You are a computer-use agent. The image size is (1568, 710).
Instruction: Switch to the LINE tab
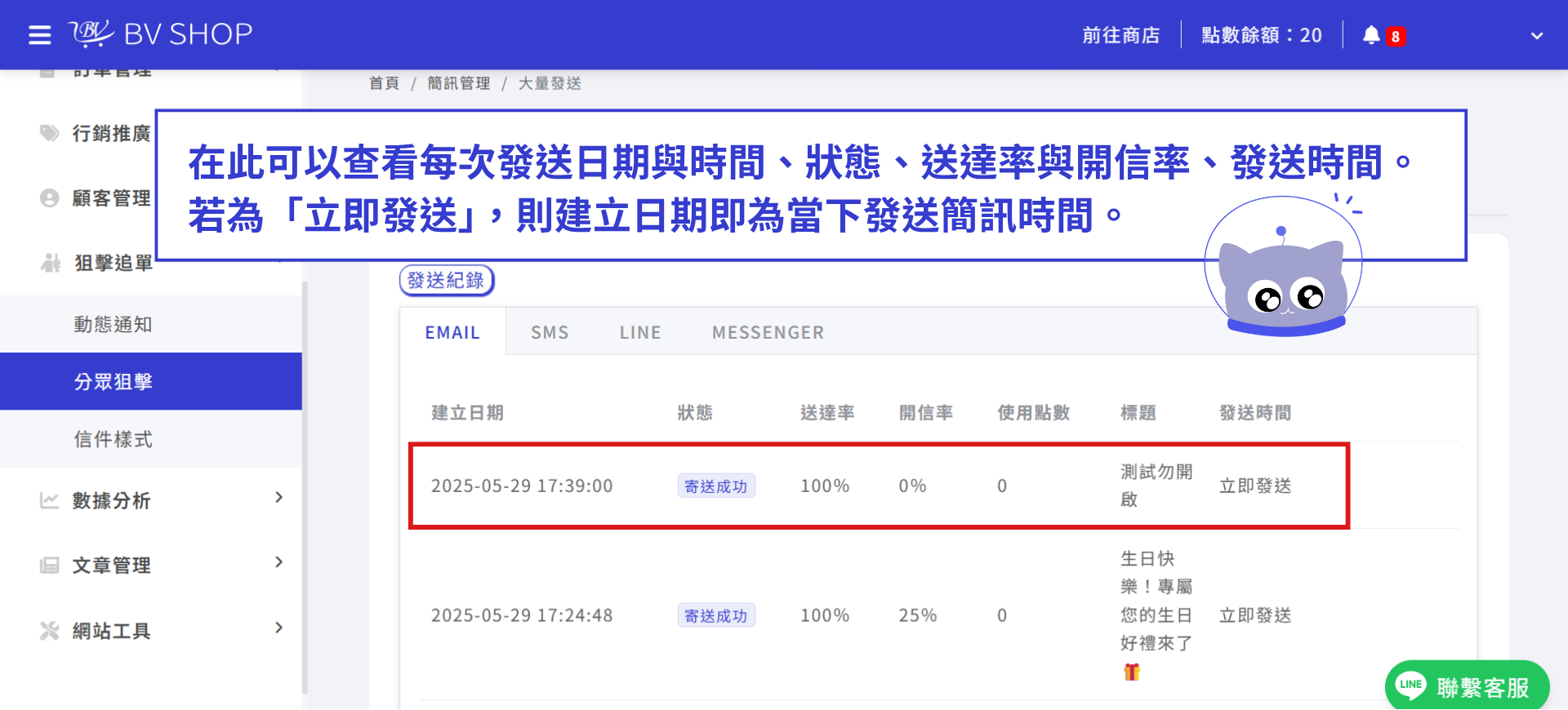point(640,332)
